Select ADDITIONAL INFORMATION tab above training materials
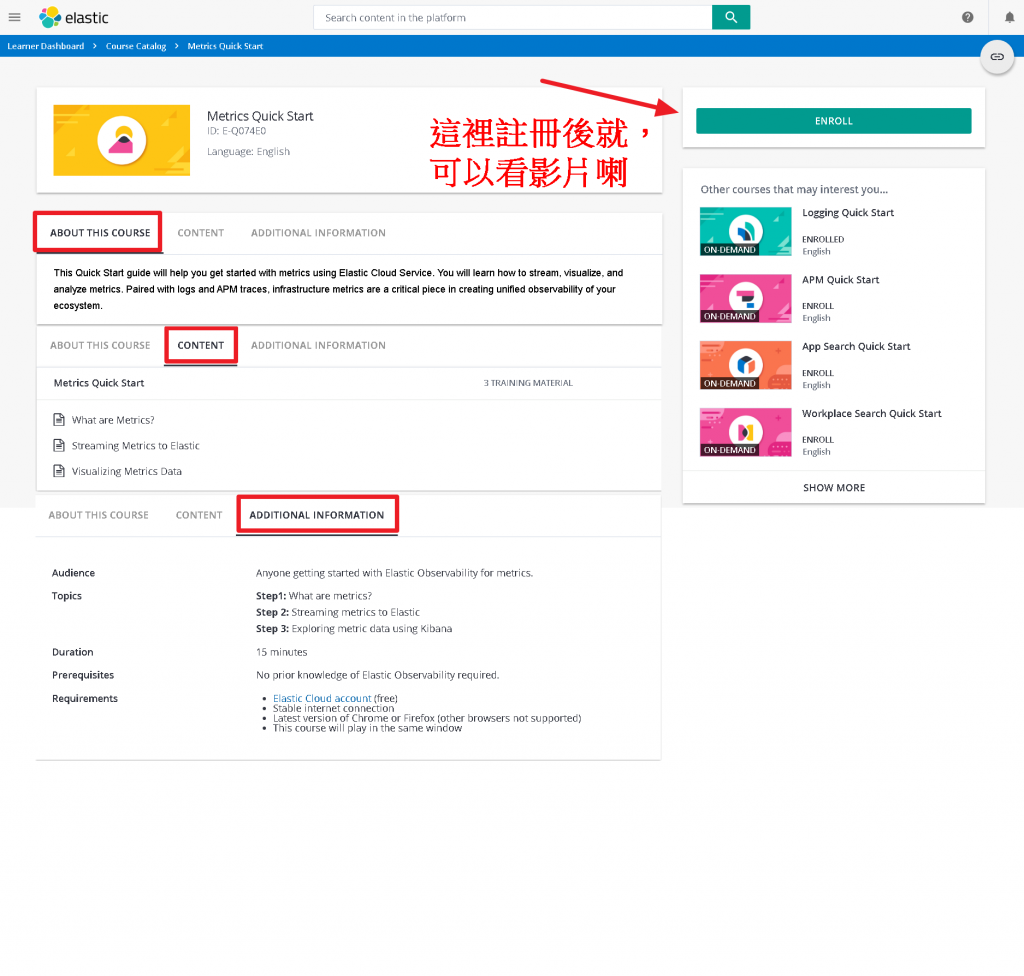The image size is (1024, 976). pyautogui.click(x=318, y=345)
